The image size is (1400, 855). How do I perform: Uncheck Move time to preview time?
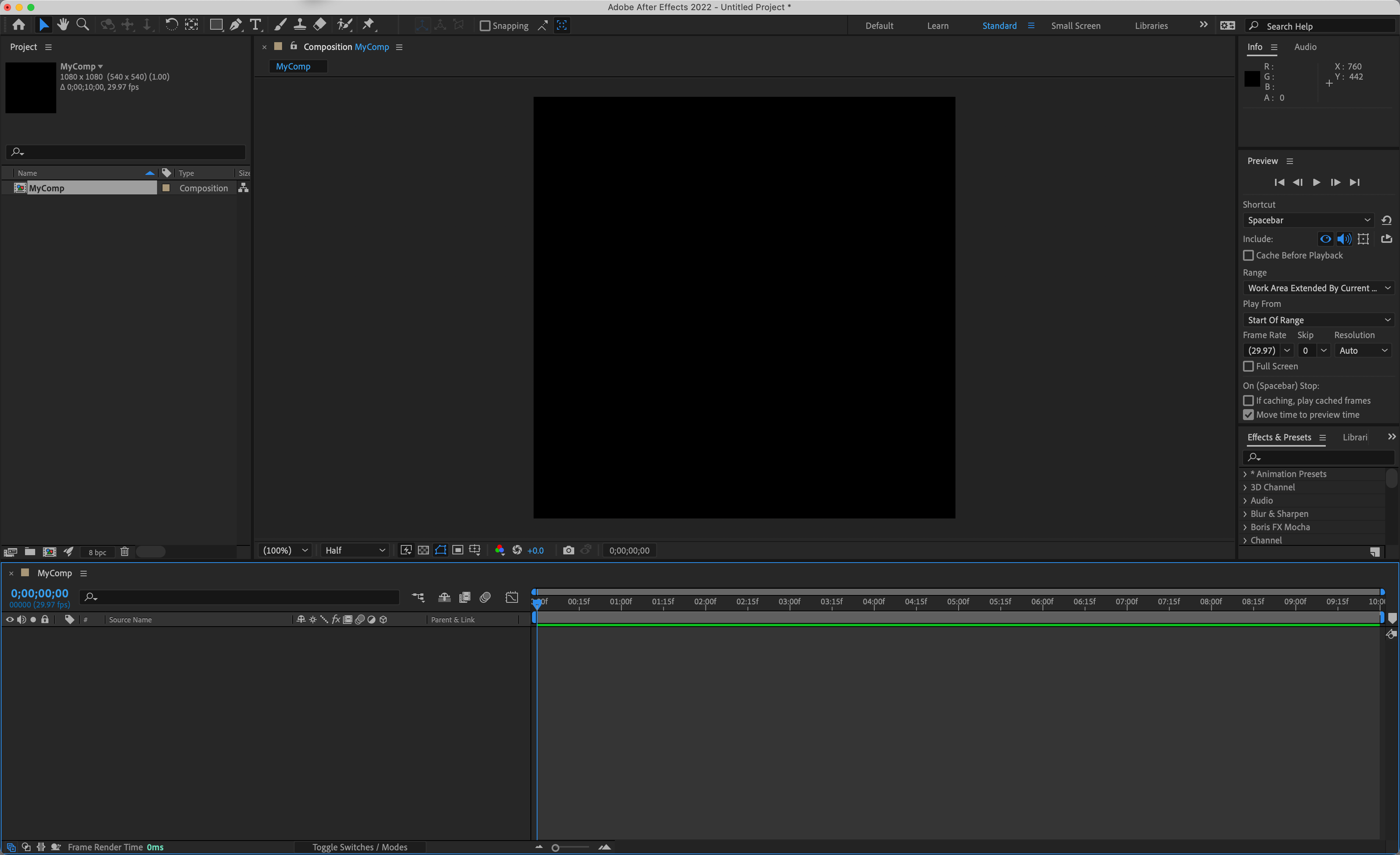tap(1248, 415)
